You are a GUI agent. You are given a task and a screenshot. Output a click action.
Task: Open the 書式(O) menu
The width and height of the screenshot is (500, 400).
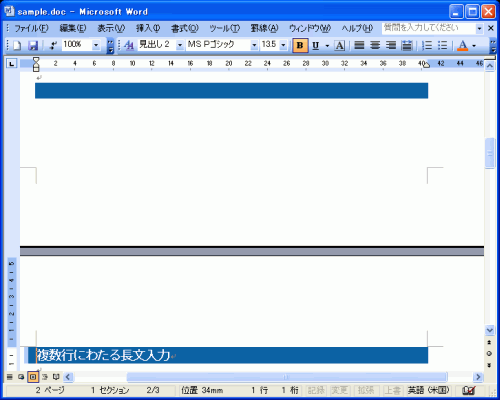click(185, 29)
